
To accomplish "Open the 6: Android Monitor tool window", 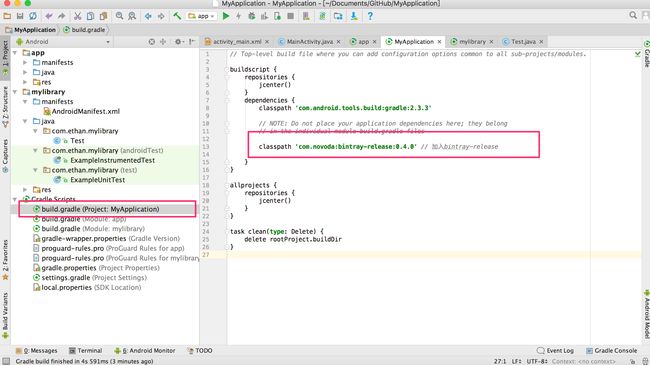I will click(145, 350).
